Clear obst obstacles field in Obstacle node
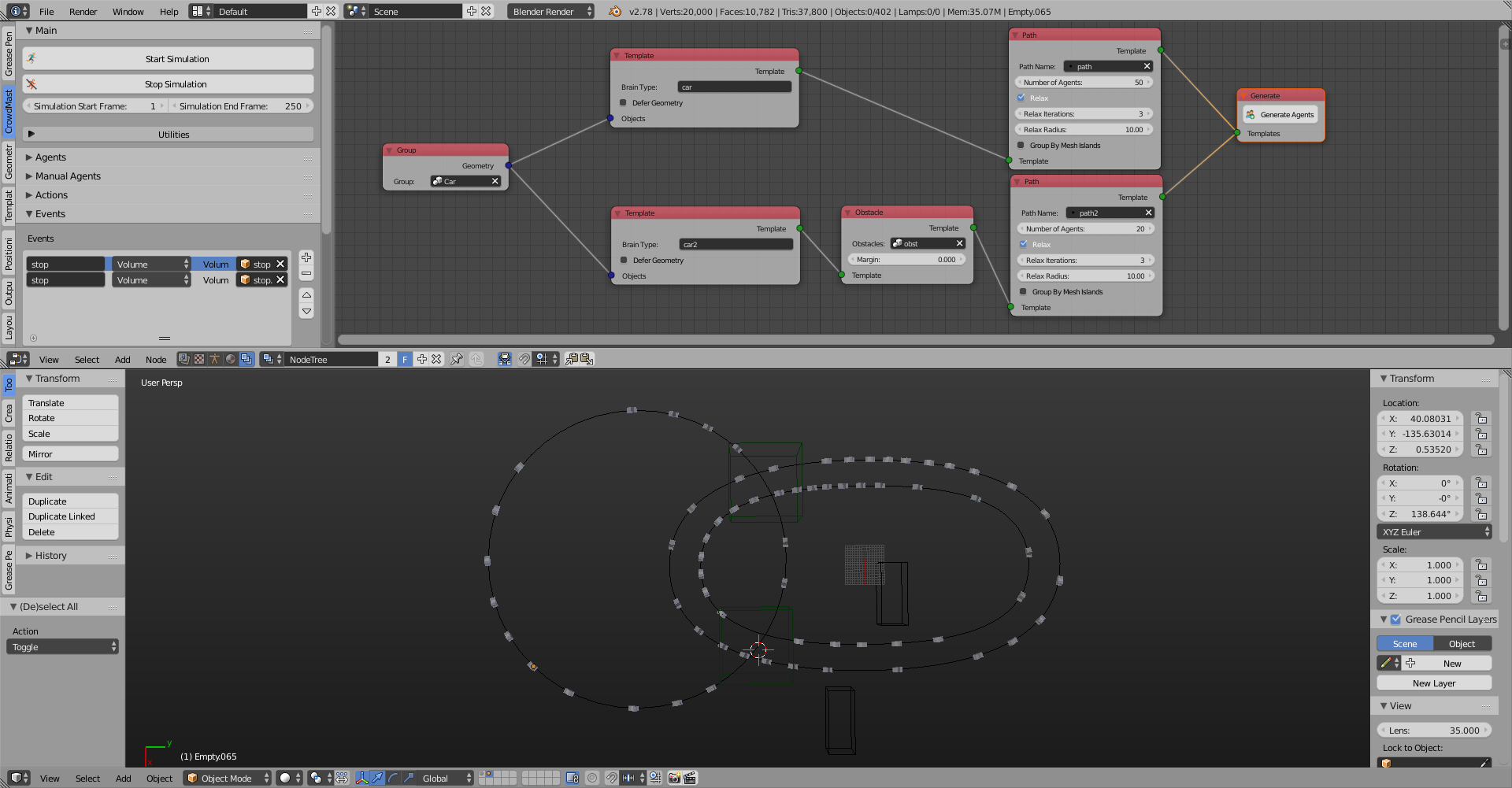Viewport: 1512px width, 788px height. point(960,244)
